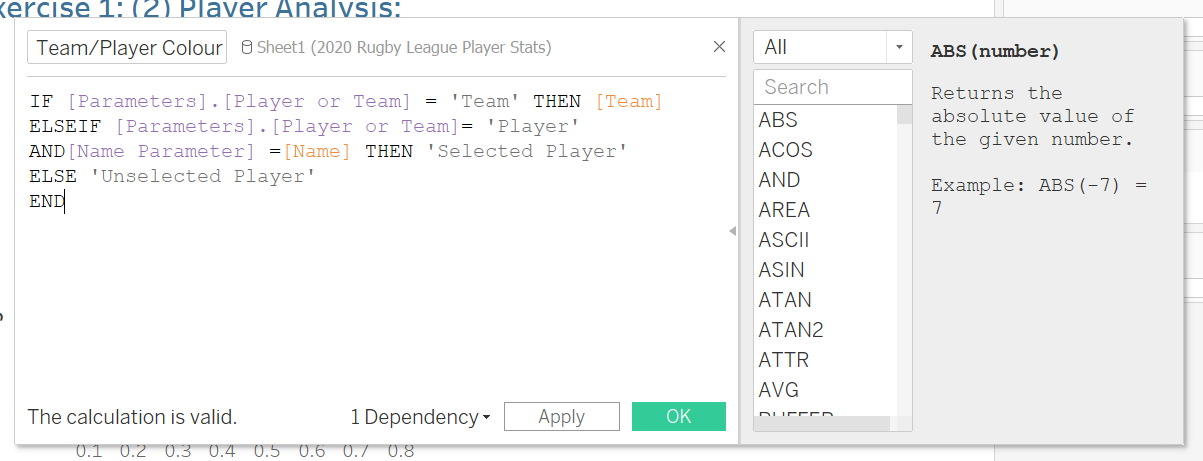1203x461 pixels.
Task: Select ATTR from the function list
Action: (x=784, y=360)
